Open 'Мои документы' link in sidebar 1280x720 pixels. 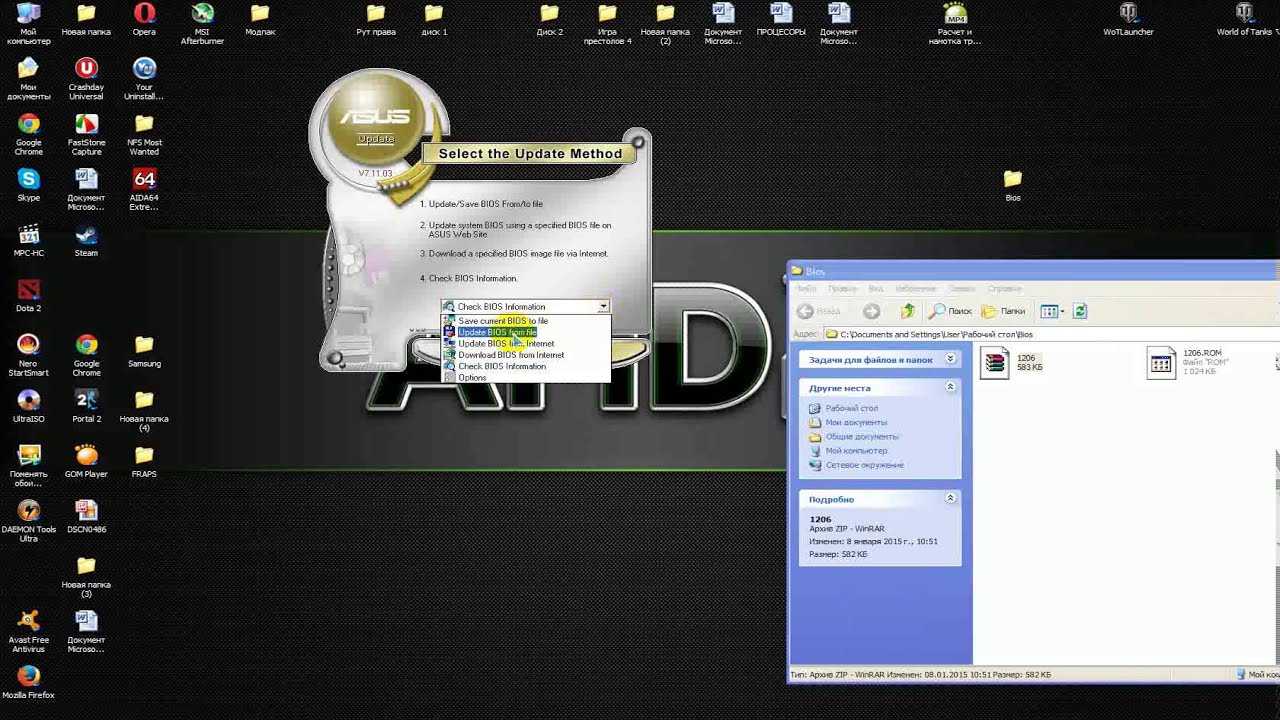856,422
